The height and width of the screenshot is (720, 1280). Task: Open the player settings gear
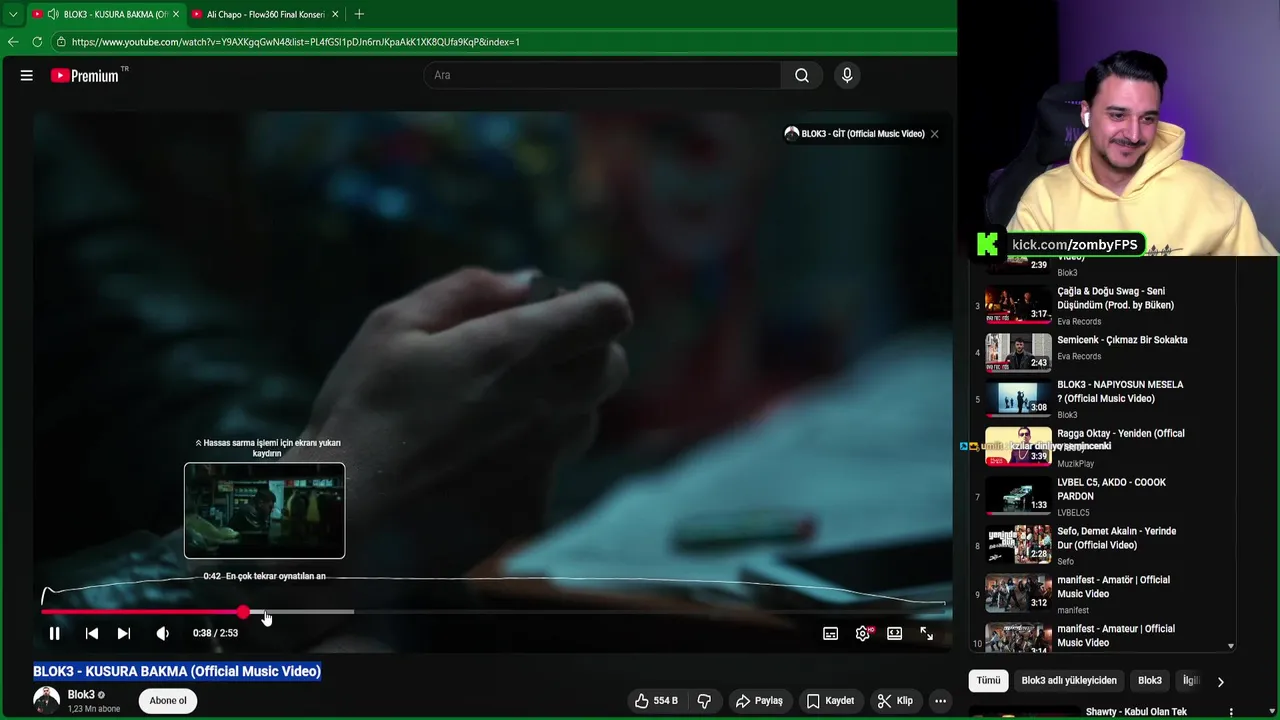point(863,633)
